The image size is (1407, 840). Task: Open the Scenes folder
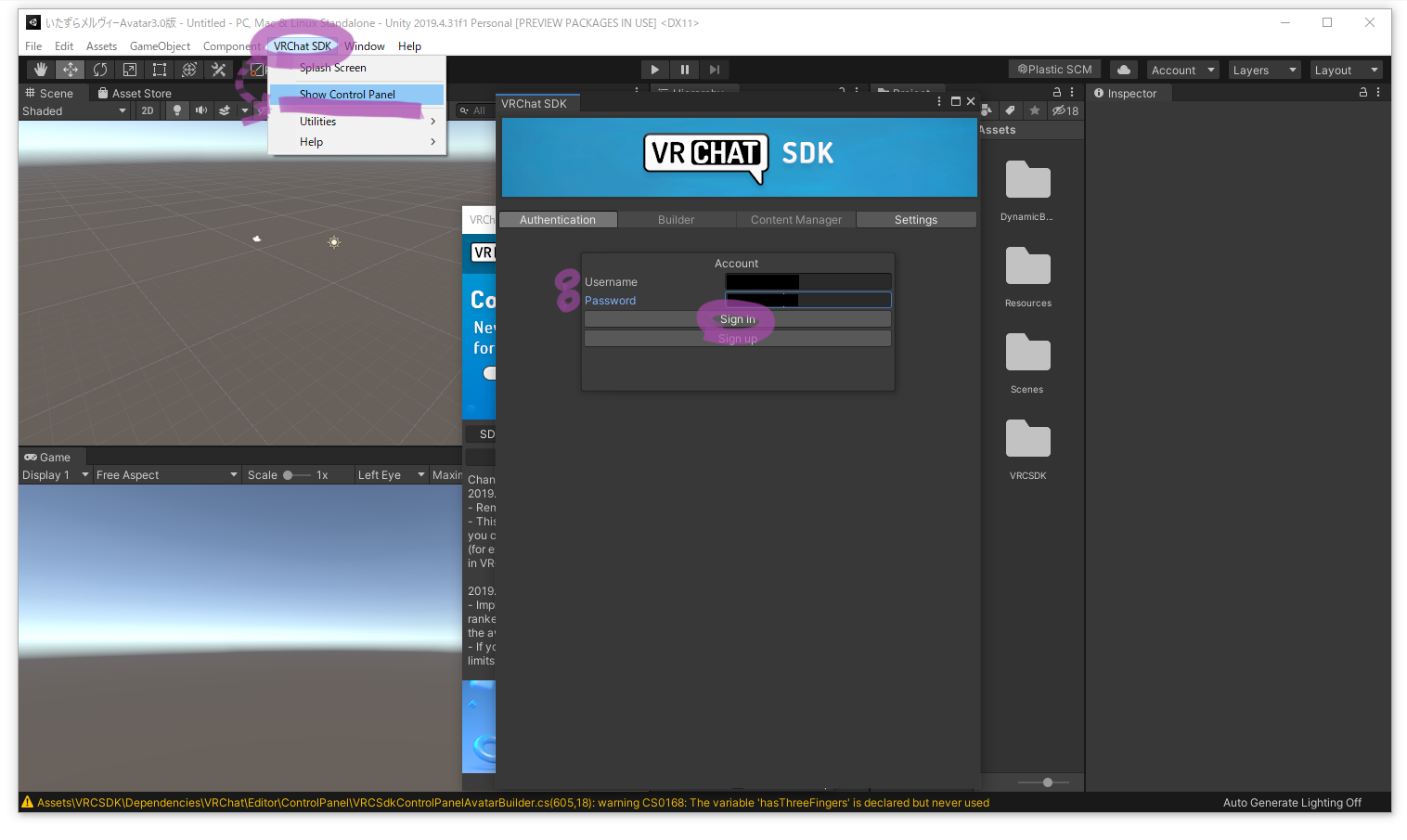(1027, 362)
